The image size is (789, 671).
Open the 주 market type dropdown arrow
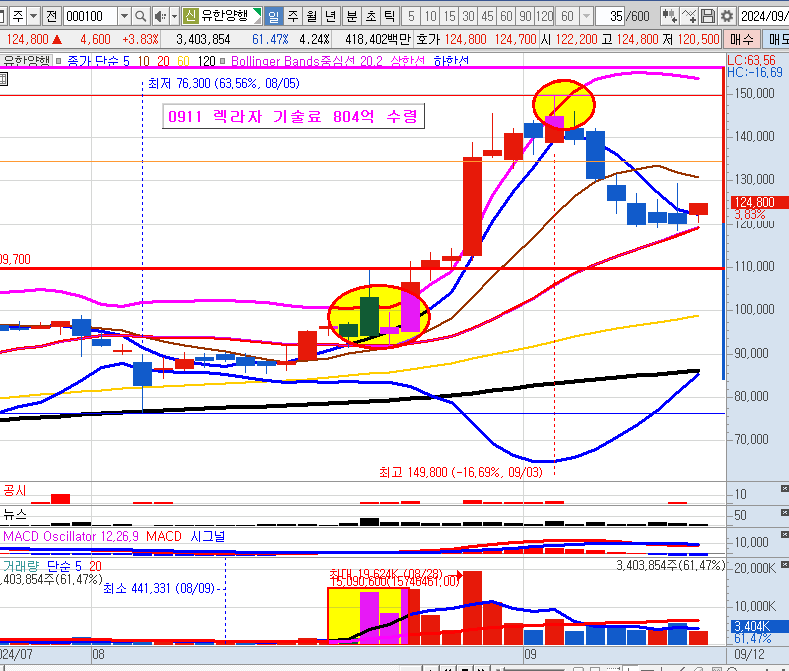click(x=35, y=16)
